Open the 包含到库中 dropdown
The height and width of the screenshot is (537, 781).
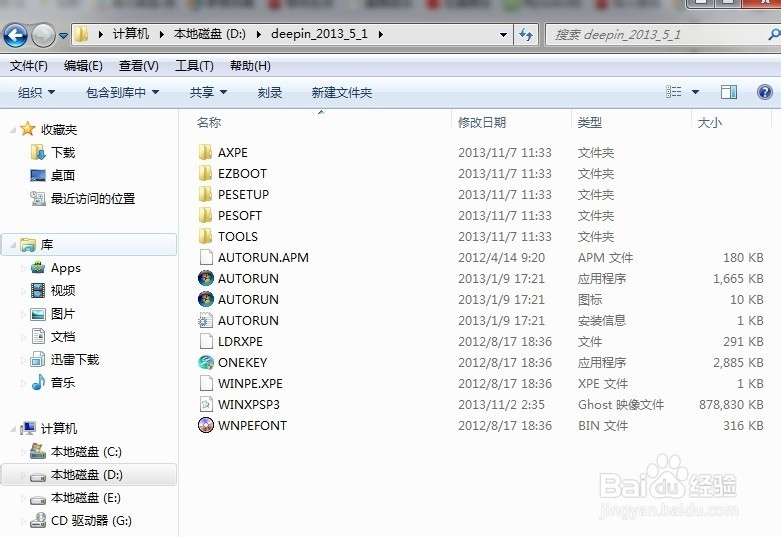click(x=123, y=93)
